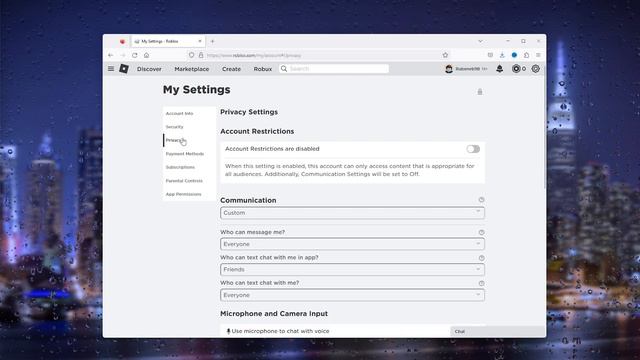Click the user avatar in the header
Viewport: 640px width, 360px height.
click(449, 69)
